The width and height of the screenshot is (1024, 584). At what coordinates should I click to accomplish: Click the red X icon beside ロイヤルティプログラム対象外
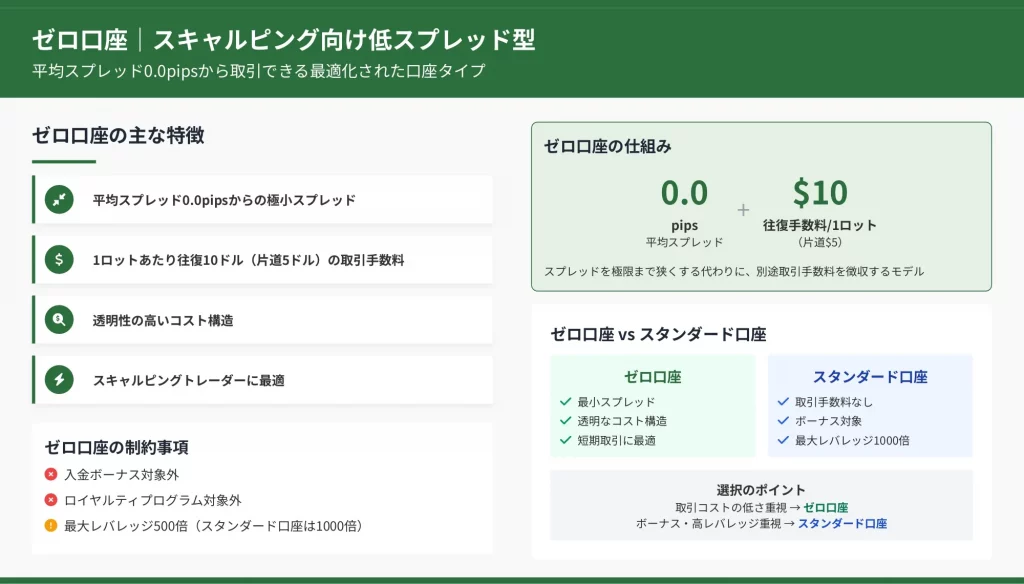(x=51, y=500)
